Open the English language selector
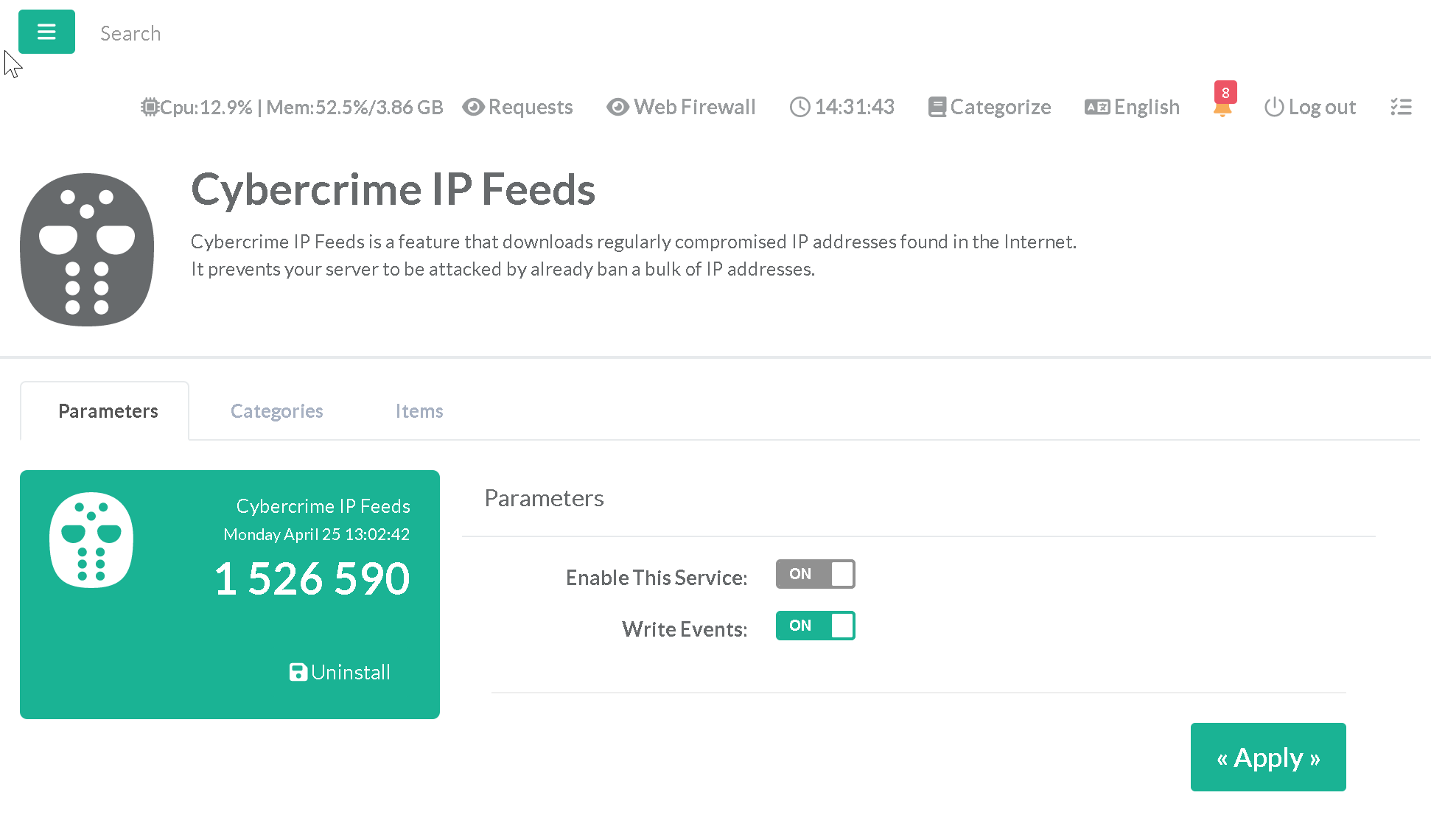The height and width of the screenshot is (840, 1431). pyautogui.click(x=1132, y=108)
